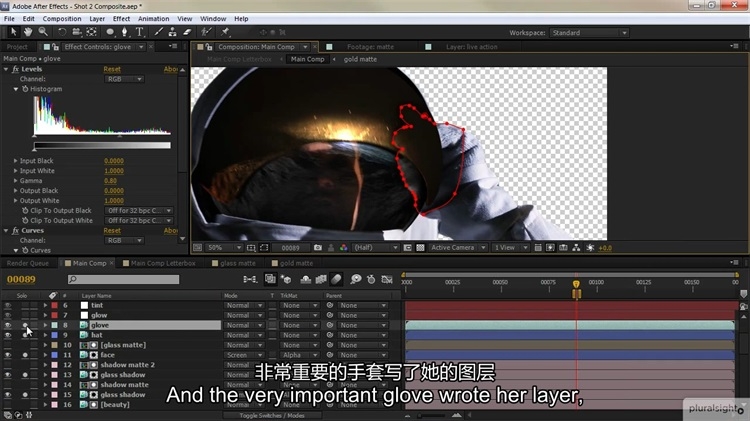Screen dimensions: 750x421
Task: Open Half resolution dropdown
Action: pos(375,248)
